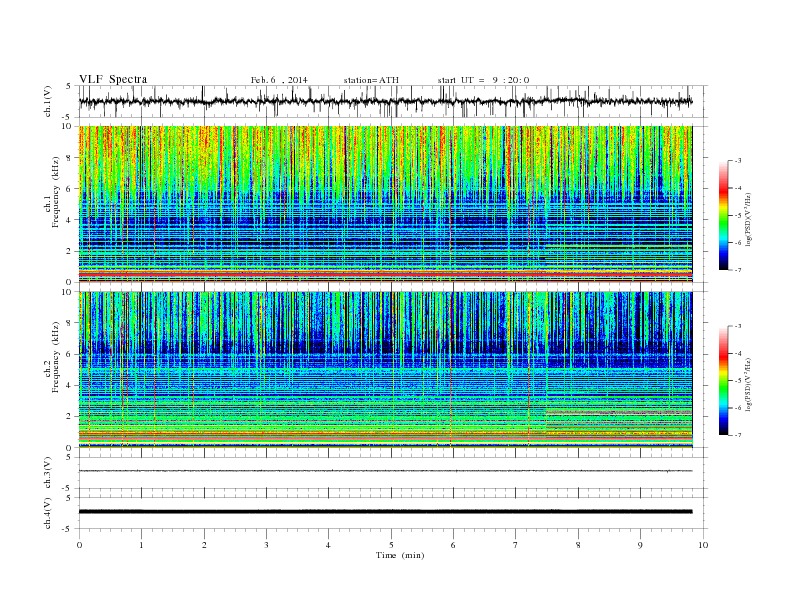Screen dimensions: 792x612
Task: Click the '-7' label on lower colorbar
Action: [737, 435]
